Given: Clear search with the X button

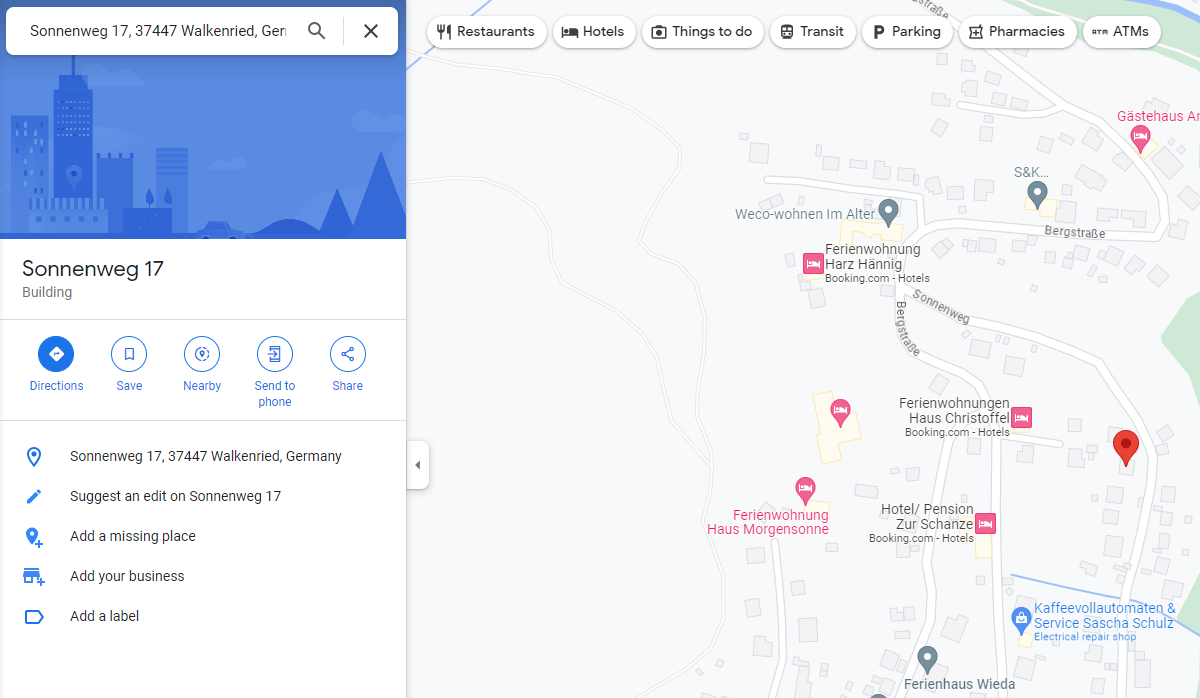Looking at the screenshot, I should click(371, 31).
